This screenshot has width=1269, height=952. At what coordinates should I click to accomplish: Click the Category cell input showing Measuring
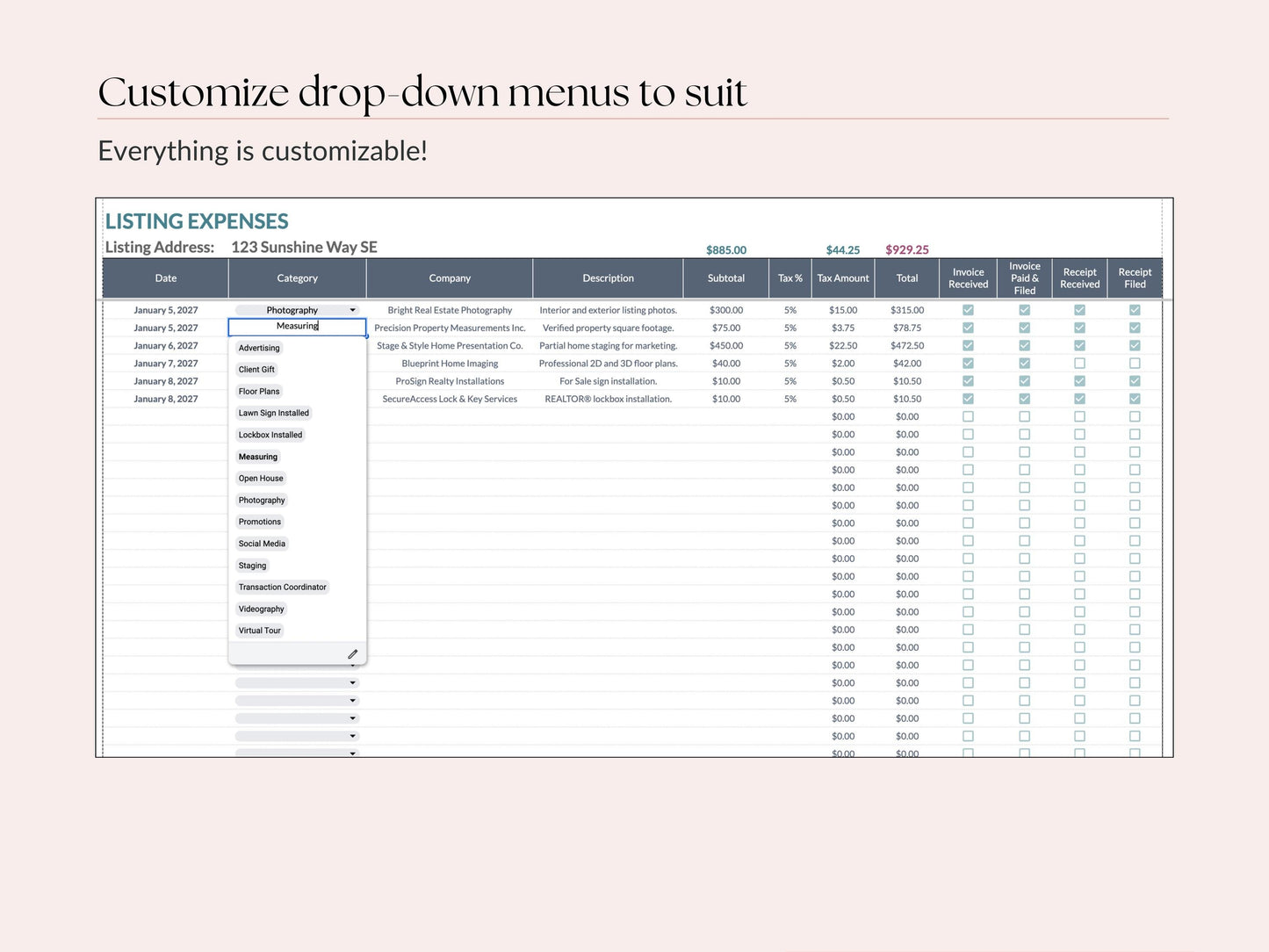point(297,327)
